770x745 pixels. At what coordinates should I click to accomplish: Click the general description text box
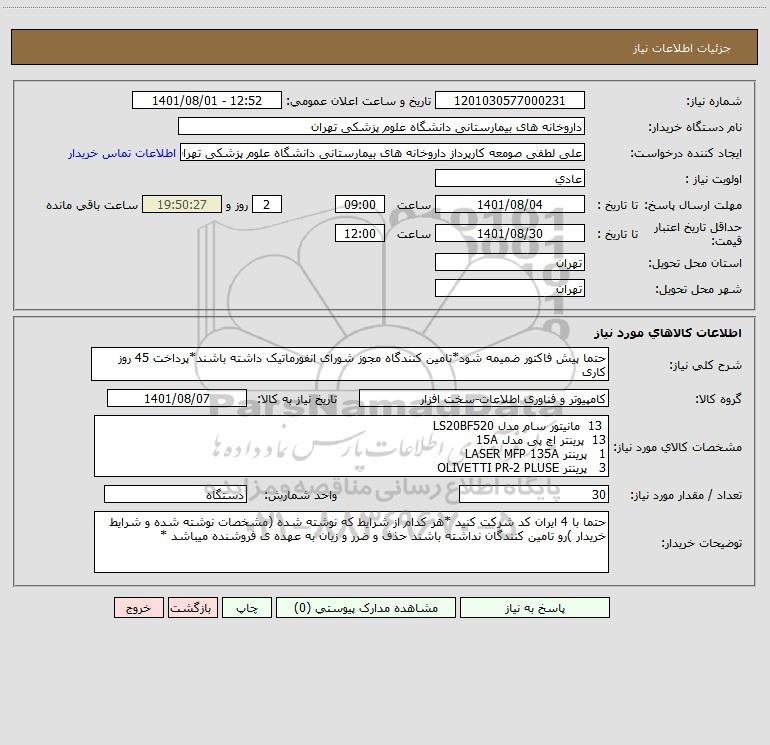pos(350,364)
